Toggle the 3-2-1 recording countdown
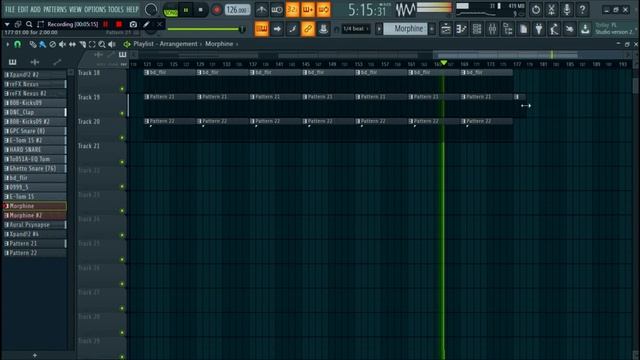640x360 pixels. [292, 9]
